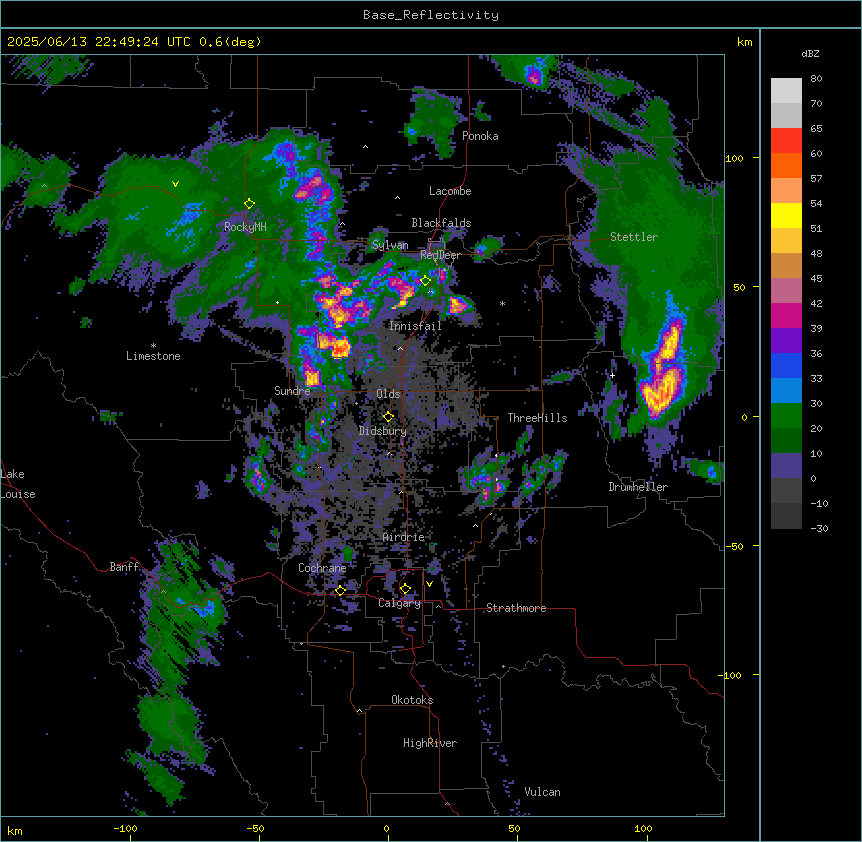Select the Lake Louise label
This screenshot has height=842, width=862.
point(18,484)
